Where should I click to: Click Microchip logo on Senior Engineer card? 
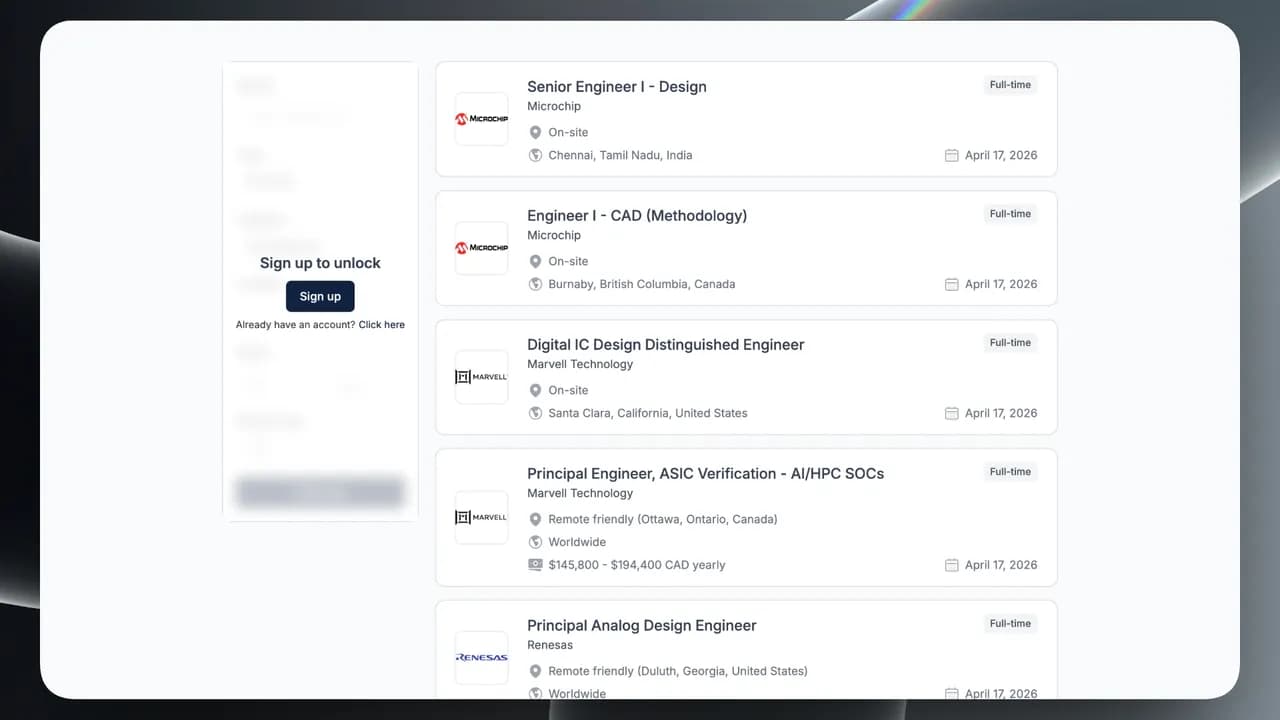[482, 119]
